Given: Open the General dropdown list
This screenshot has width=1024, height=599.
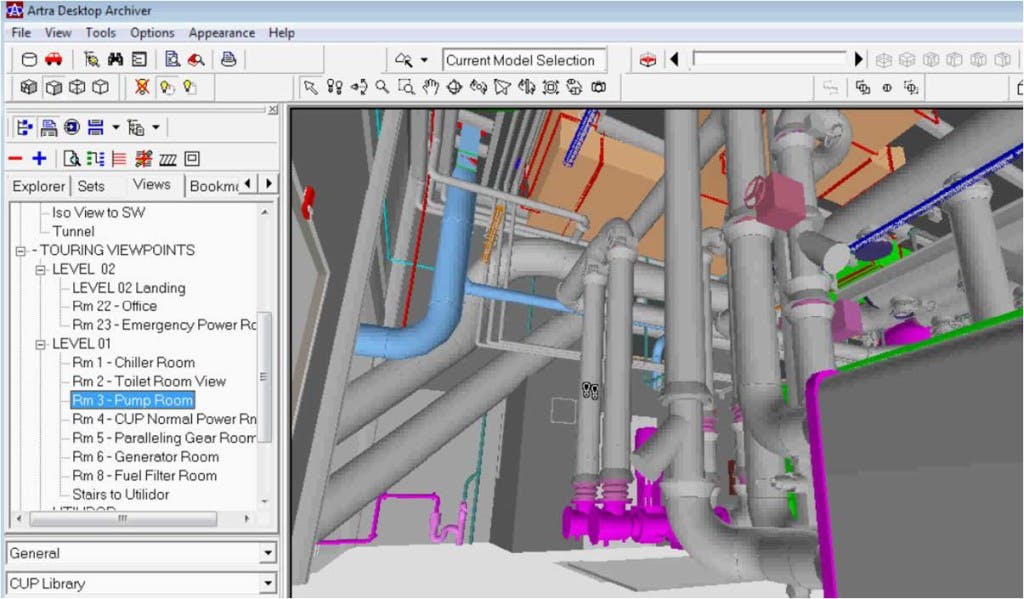Looking at the screenshot, I should [267, 553].
